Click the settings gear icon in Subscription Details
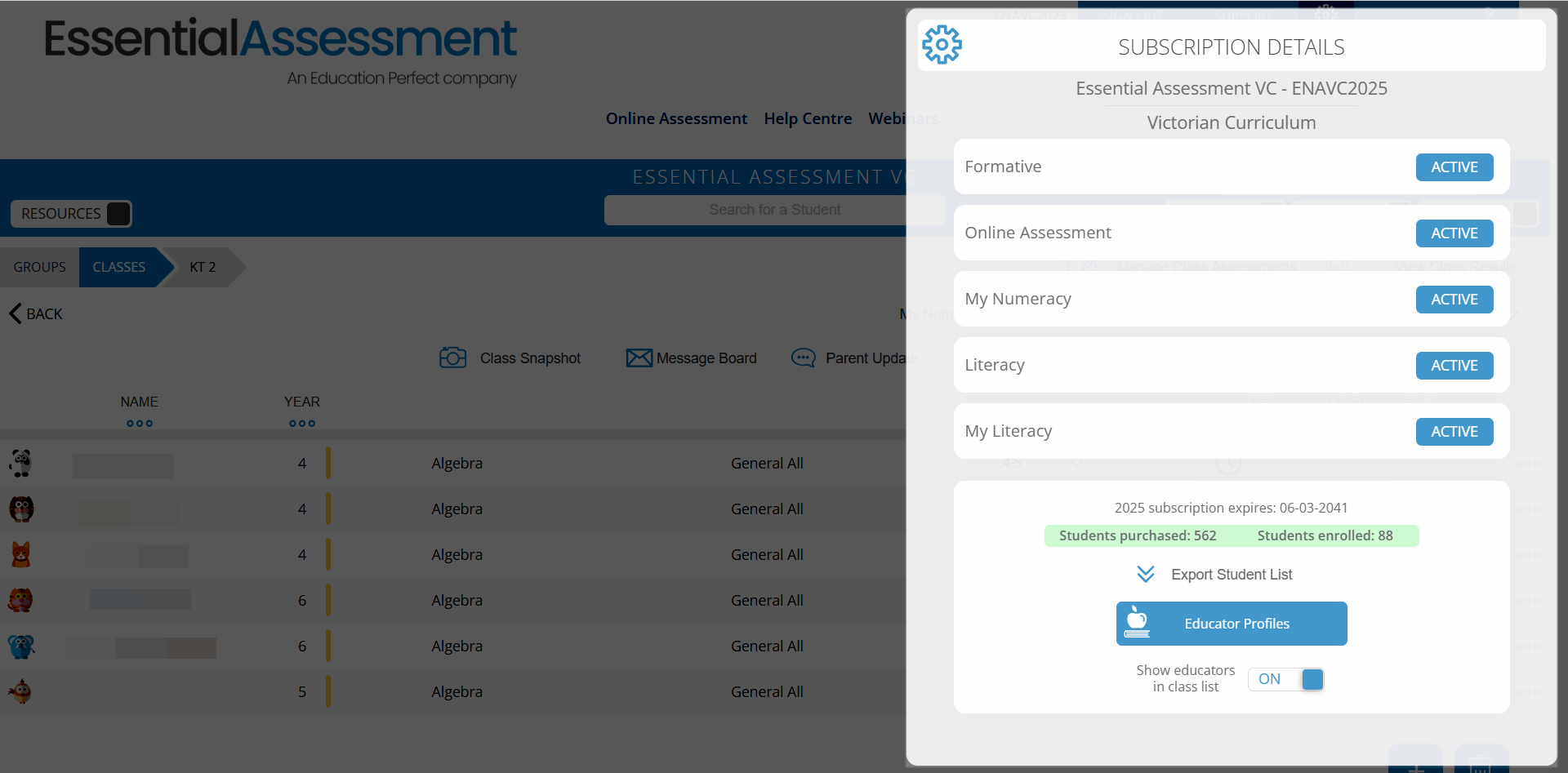The image size is (1568, 773). pyautogui.click(x=942, y=45)
